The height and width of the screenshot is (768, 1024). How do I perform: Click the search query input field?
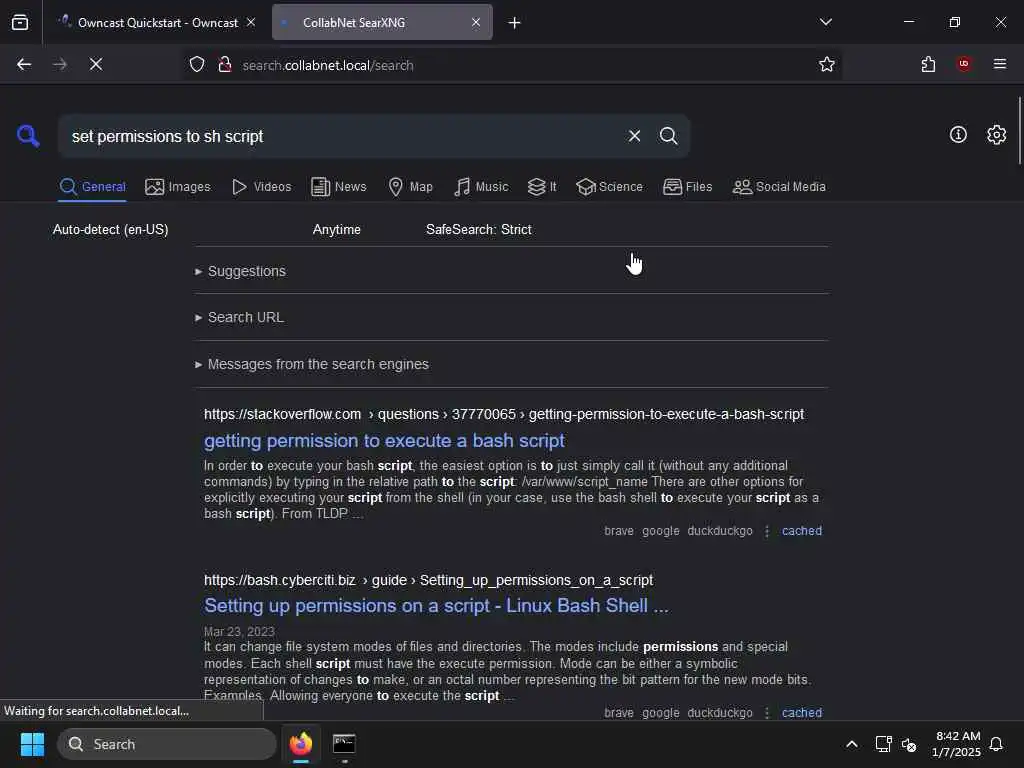[x=343, y=136]
